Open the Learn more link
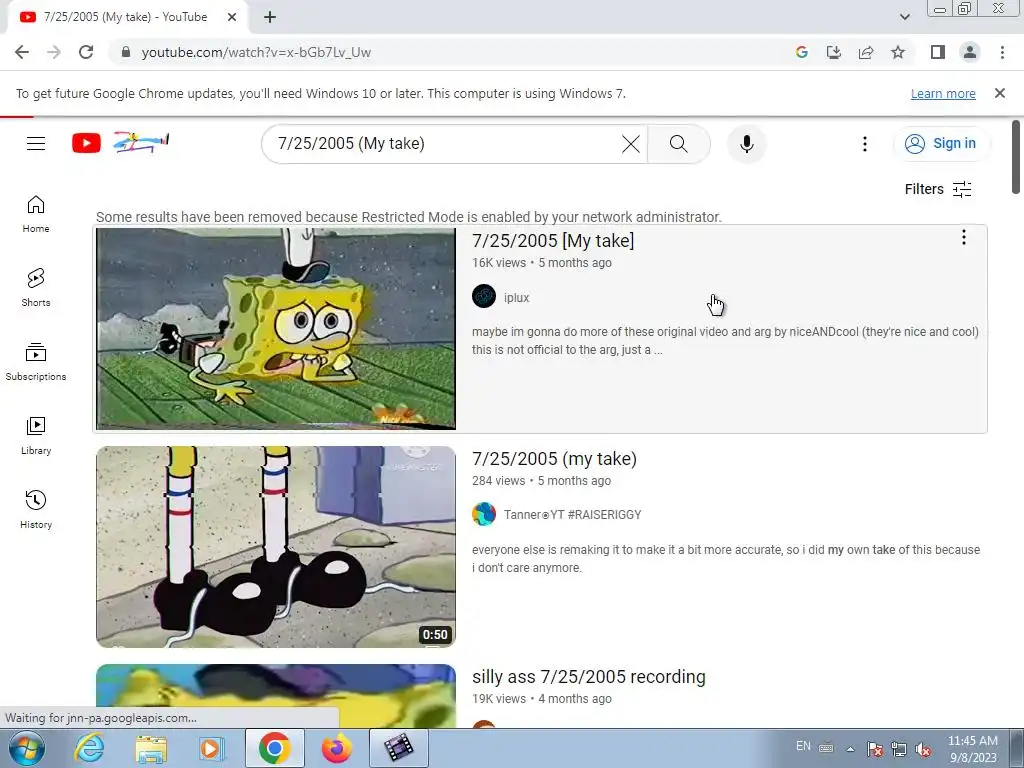Screen dimensions: 1024x768 943,93
